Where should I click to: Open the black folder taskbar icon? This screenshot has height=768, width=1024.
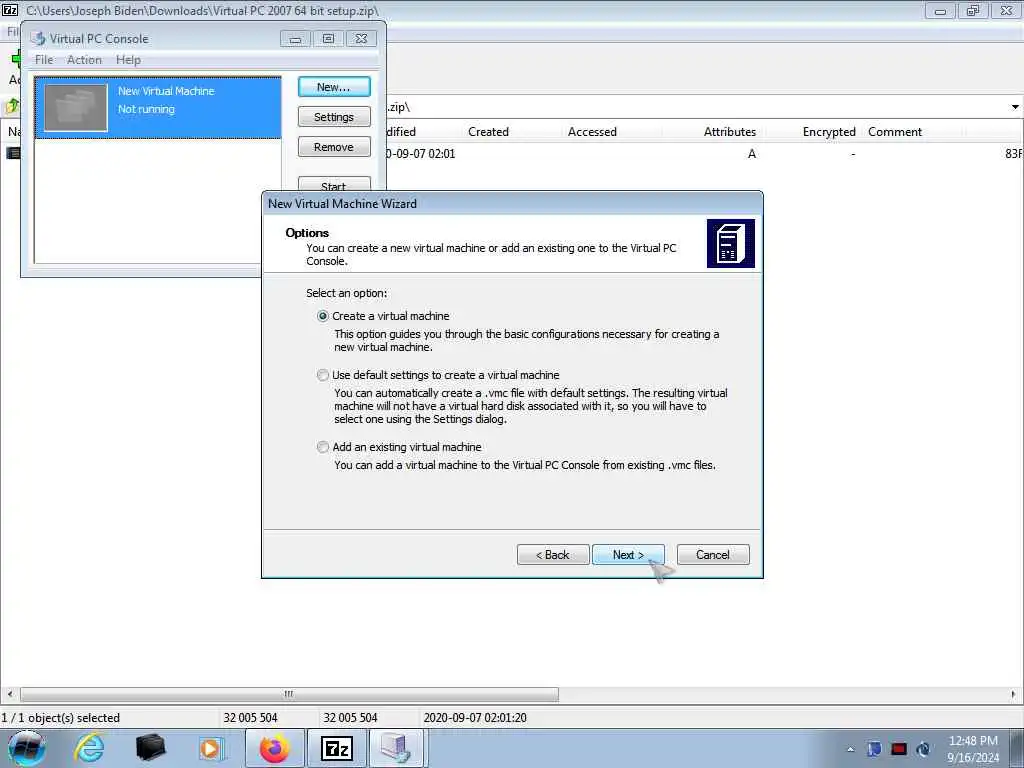pyautogui.click(x=150, y=748)
